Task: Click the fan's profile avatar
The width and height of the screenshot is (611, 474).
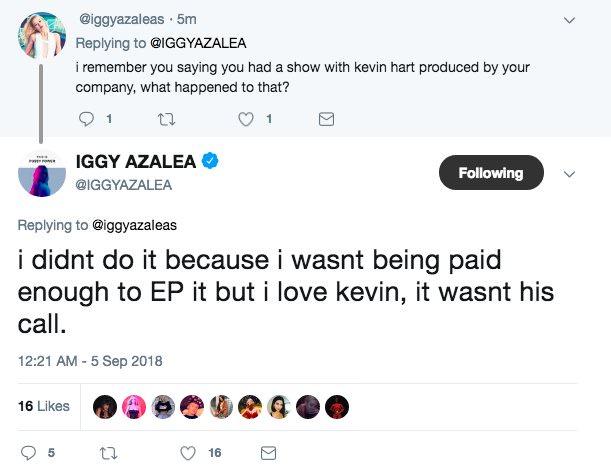Action: [41, 38]
